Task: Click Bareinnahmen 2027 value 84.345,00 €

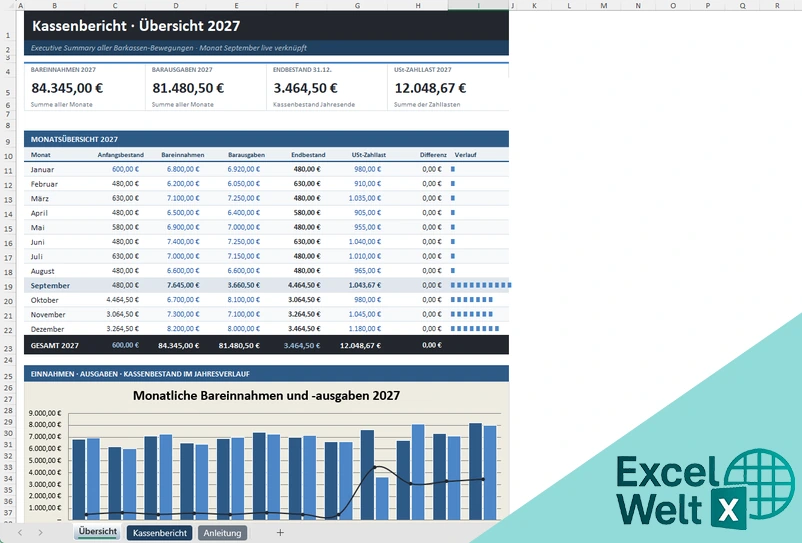Action: (x=67, y=88)
